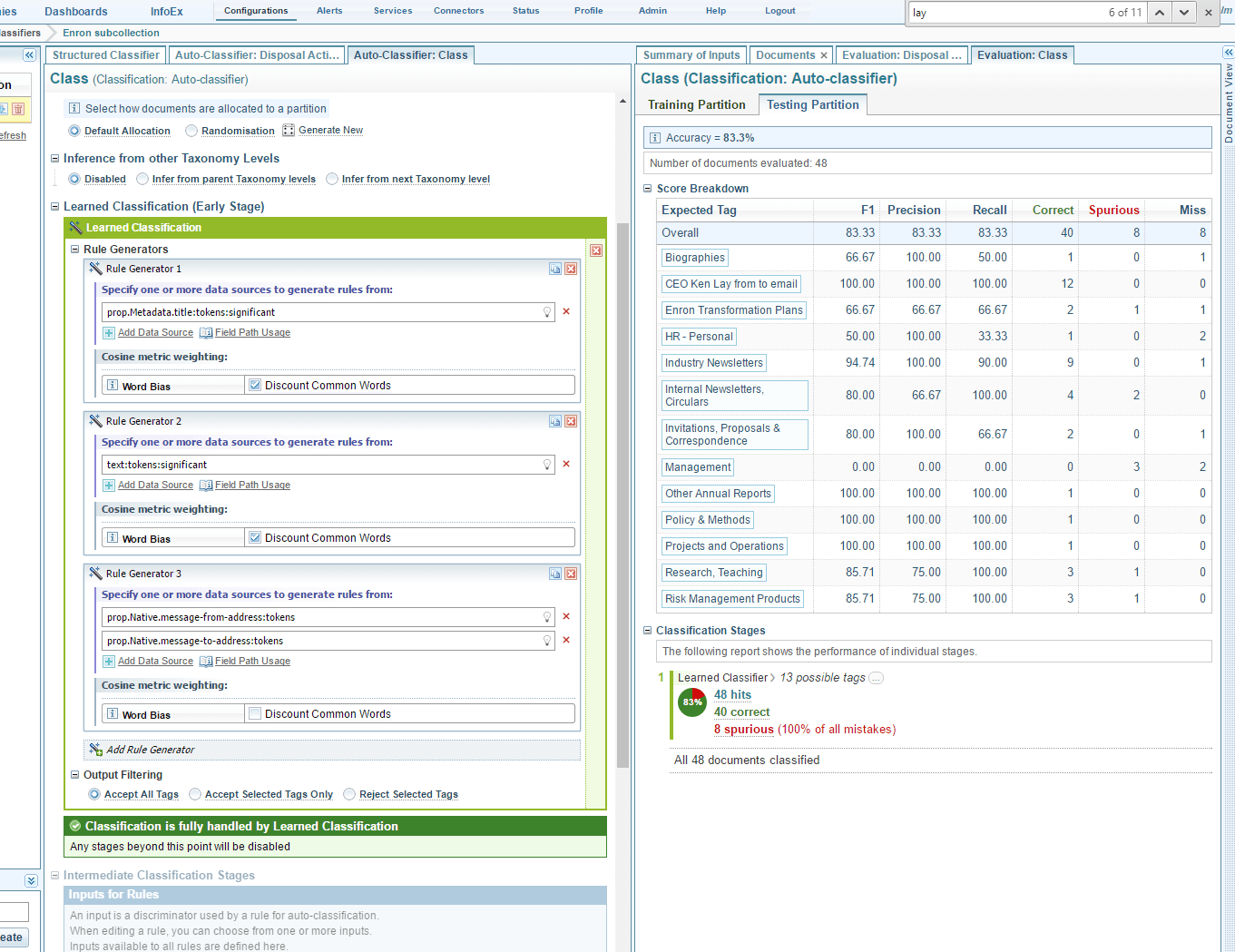Collapse Inference from other Taxonomy Levels section
Screen dimensions: 1235x952
pyautogui.click(x=54, y=159)
